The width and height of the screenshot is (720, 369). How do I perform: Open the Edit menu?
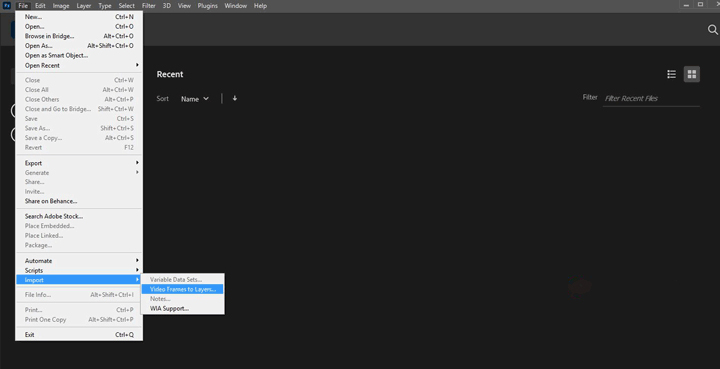[x=40, y=6]
